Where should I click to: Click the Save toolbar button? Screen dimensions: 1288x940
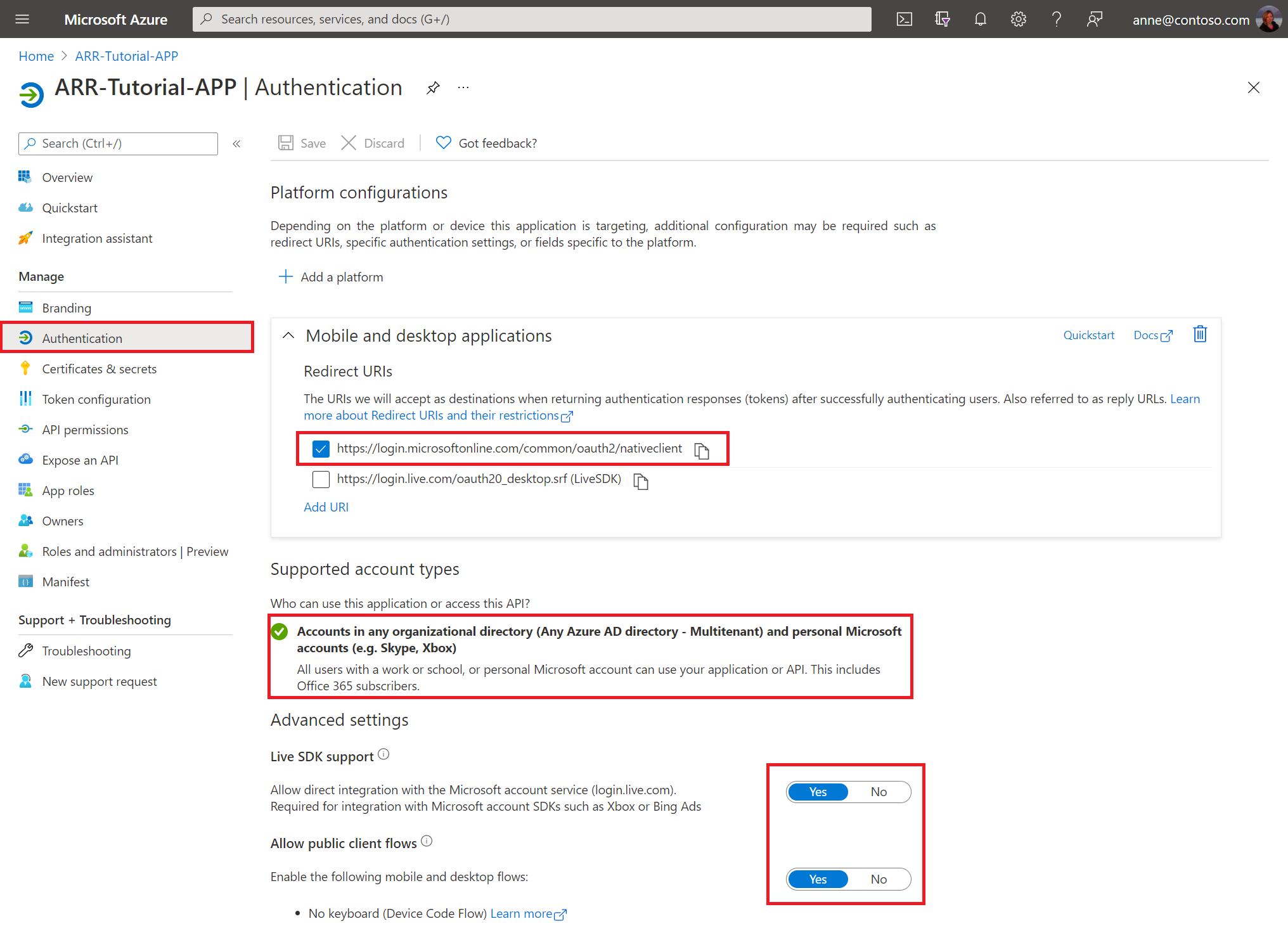(x=305, y=143)
